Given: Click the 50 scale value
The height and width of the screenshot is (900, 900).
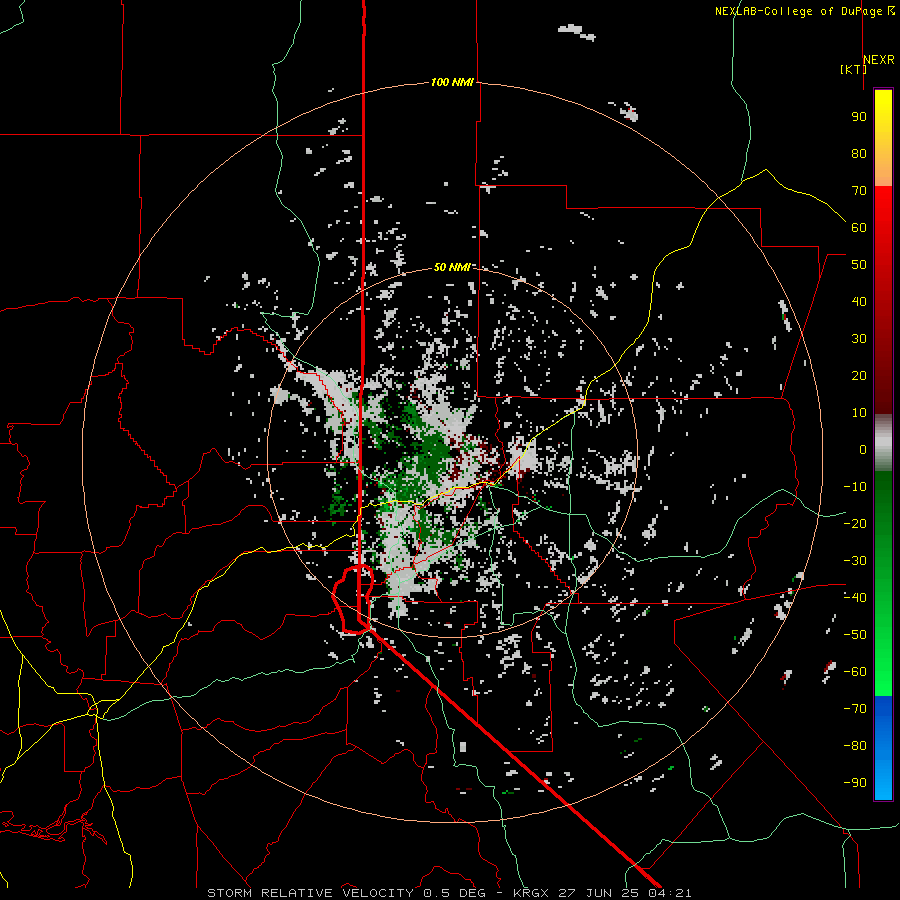Looking at the screenshot, I should 859,265.
